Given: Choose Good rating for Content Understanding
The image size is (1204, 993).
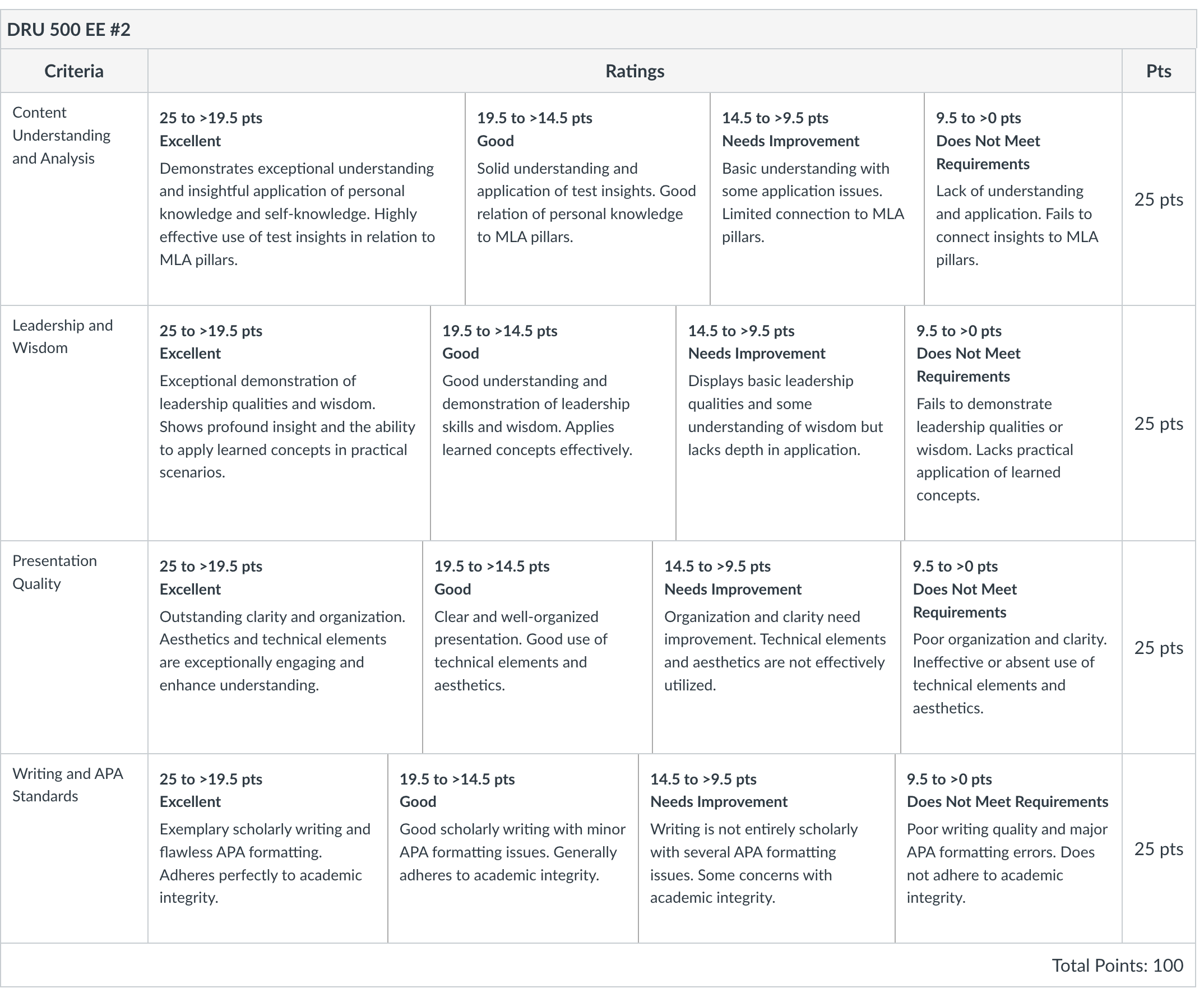Looking at the screenshot, I should 587,198.
